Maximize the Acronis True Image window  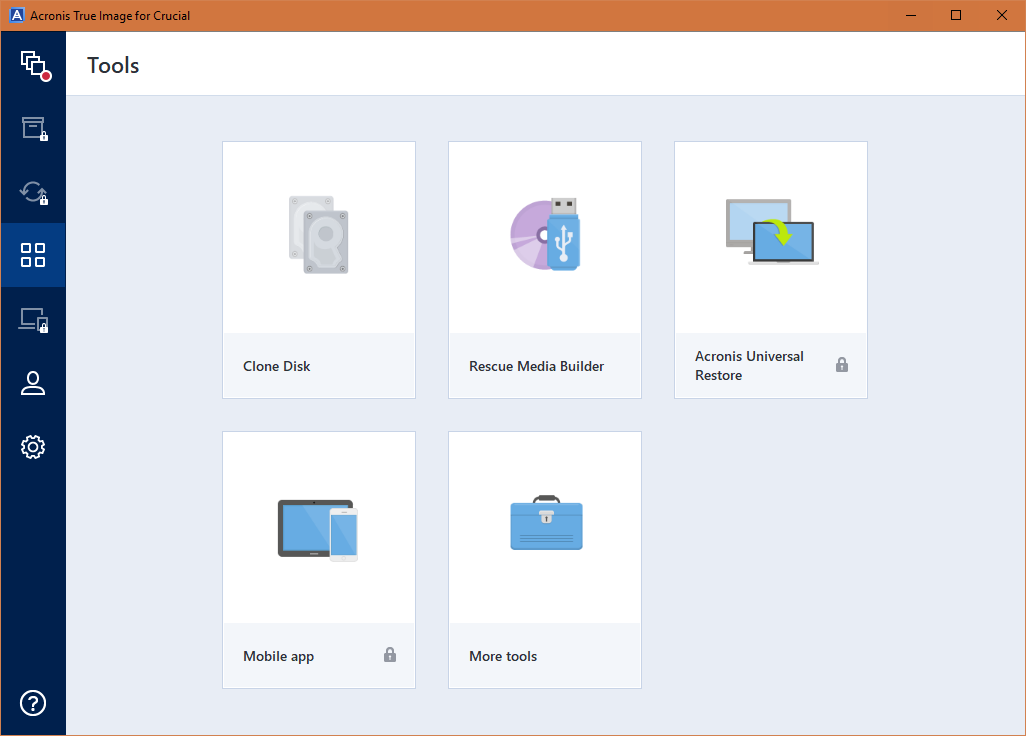[x=956, y=15]
